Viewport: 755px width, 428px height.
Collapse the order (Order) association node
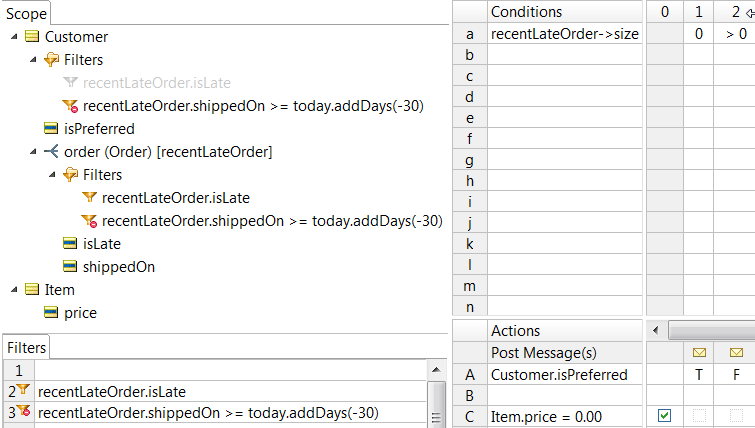(33, 152)
